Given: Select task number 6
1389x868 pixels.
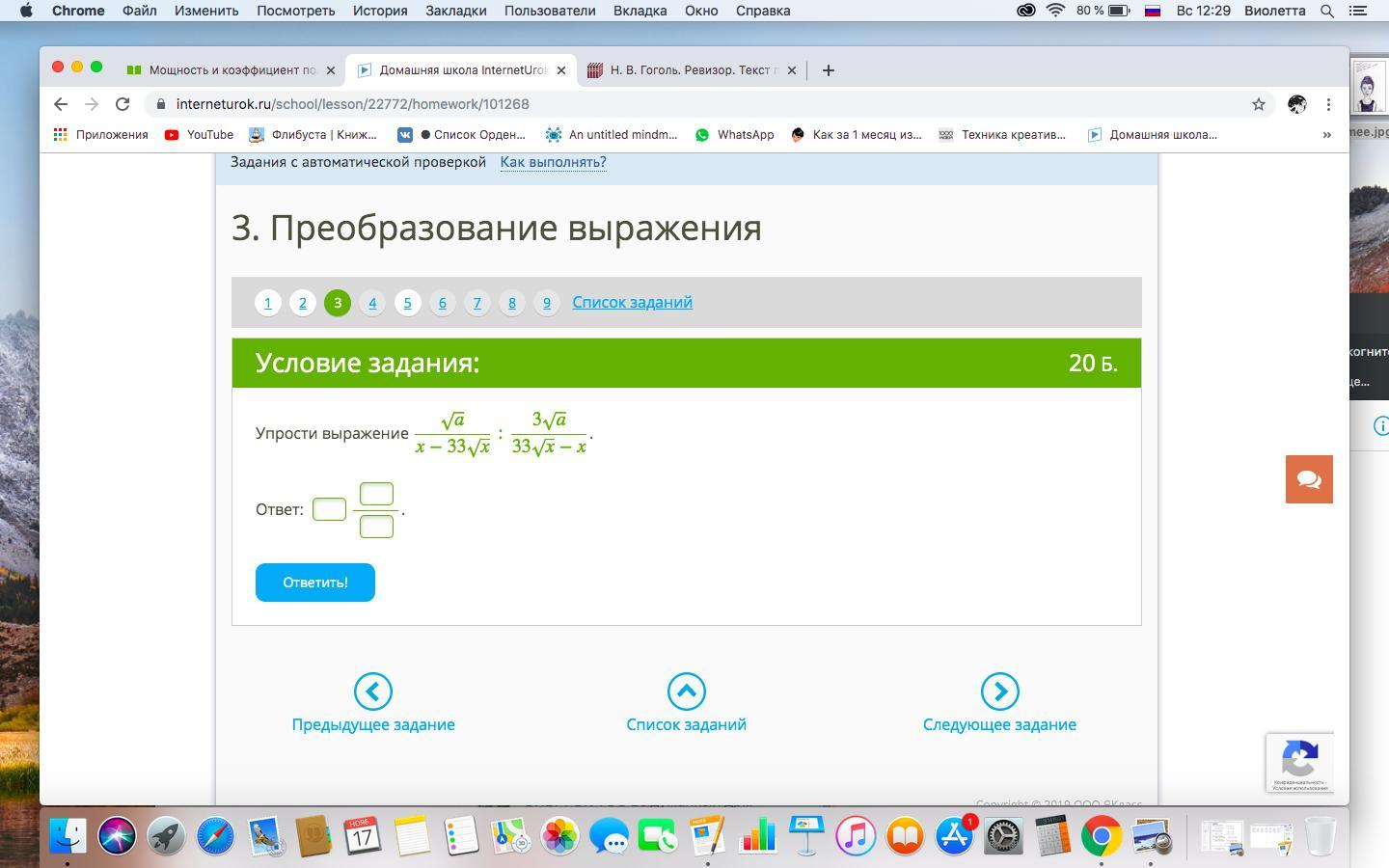Looking at the screenshot, I should coord(442,303).
